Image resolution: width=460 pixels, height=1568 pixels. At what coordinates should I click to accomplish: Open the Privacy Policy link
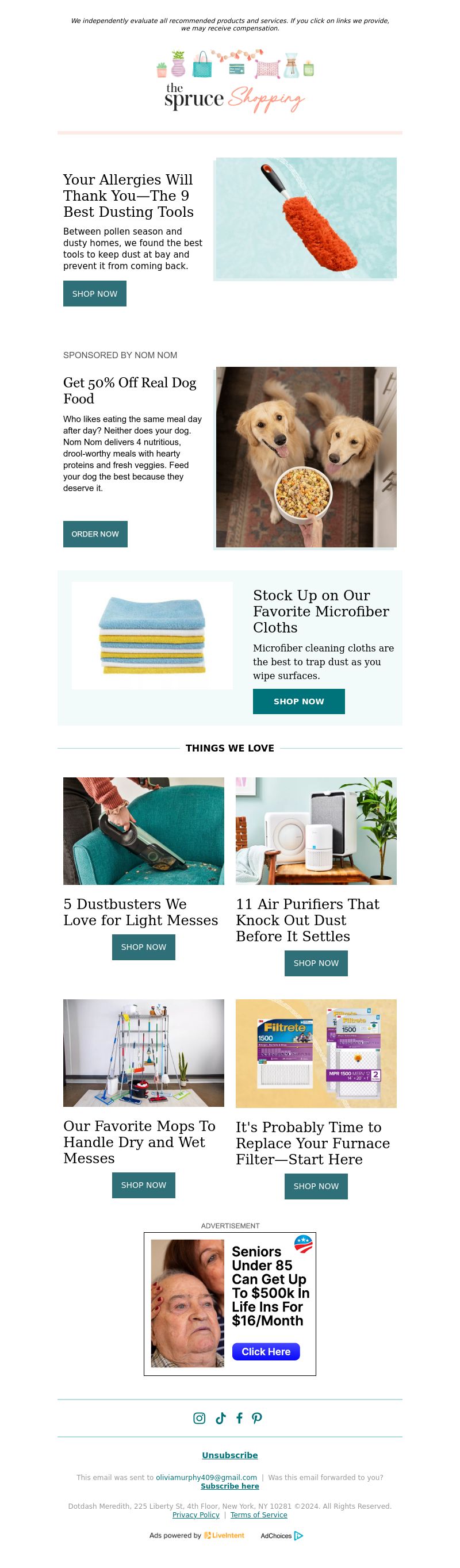pos(196,1515)
